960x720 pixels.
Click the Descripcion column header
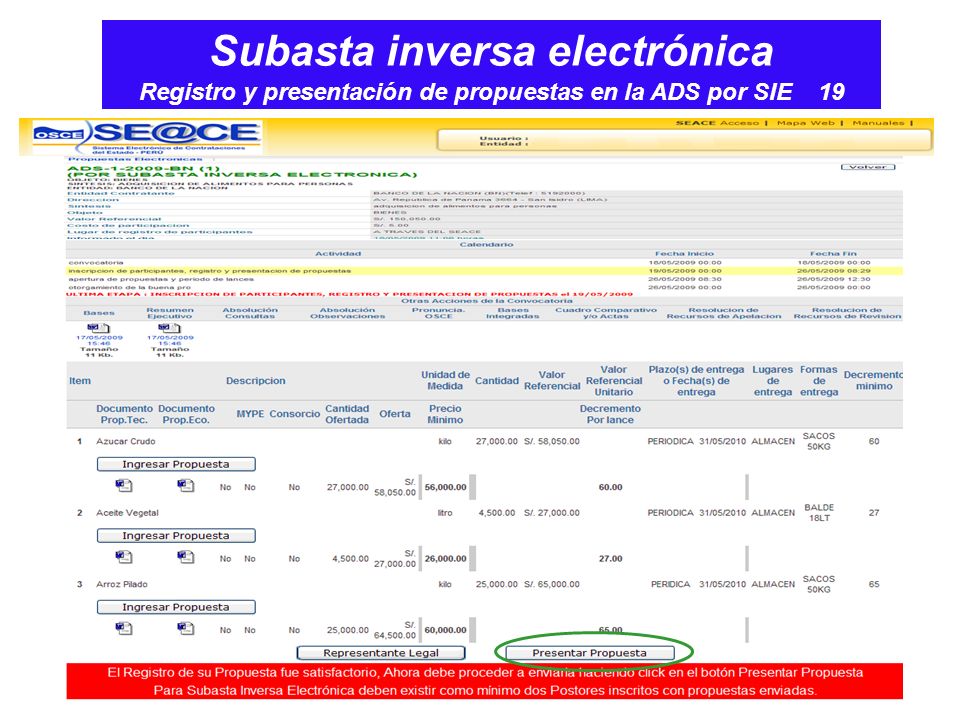coord(255,381)
